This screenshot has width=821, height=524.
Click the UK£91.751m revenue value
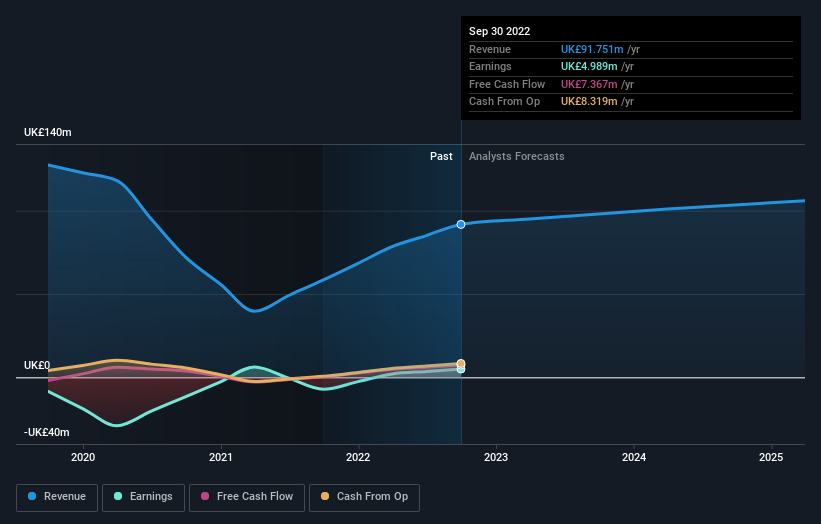tap(592, 49)
